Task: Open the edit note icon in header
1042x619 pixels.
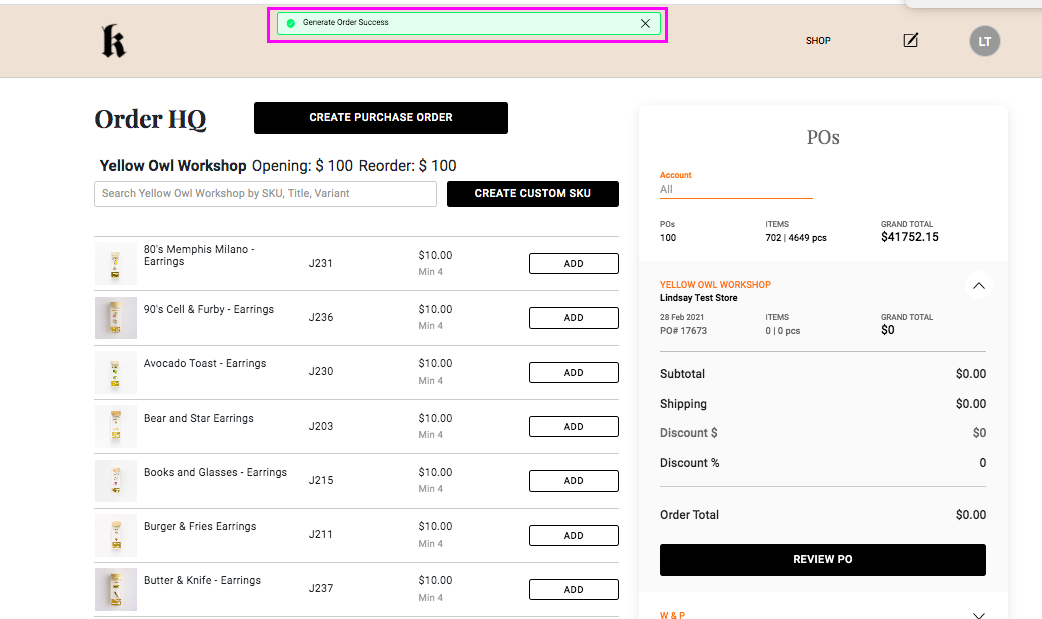Action: [910, 41]
